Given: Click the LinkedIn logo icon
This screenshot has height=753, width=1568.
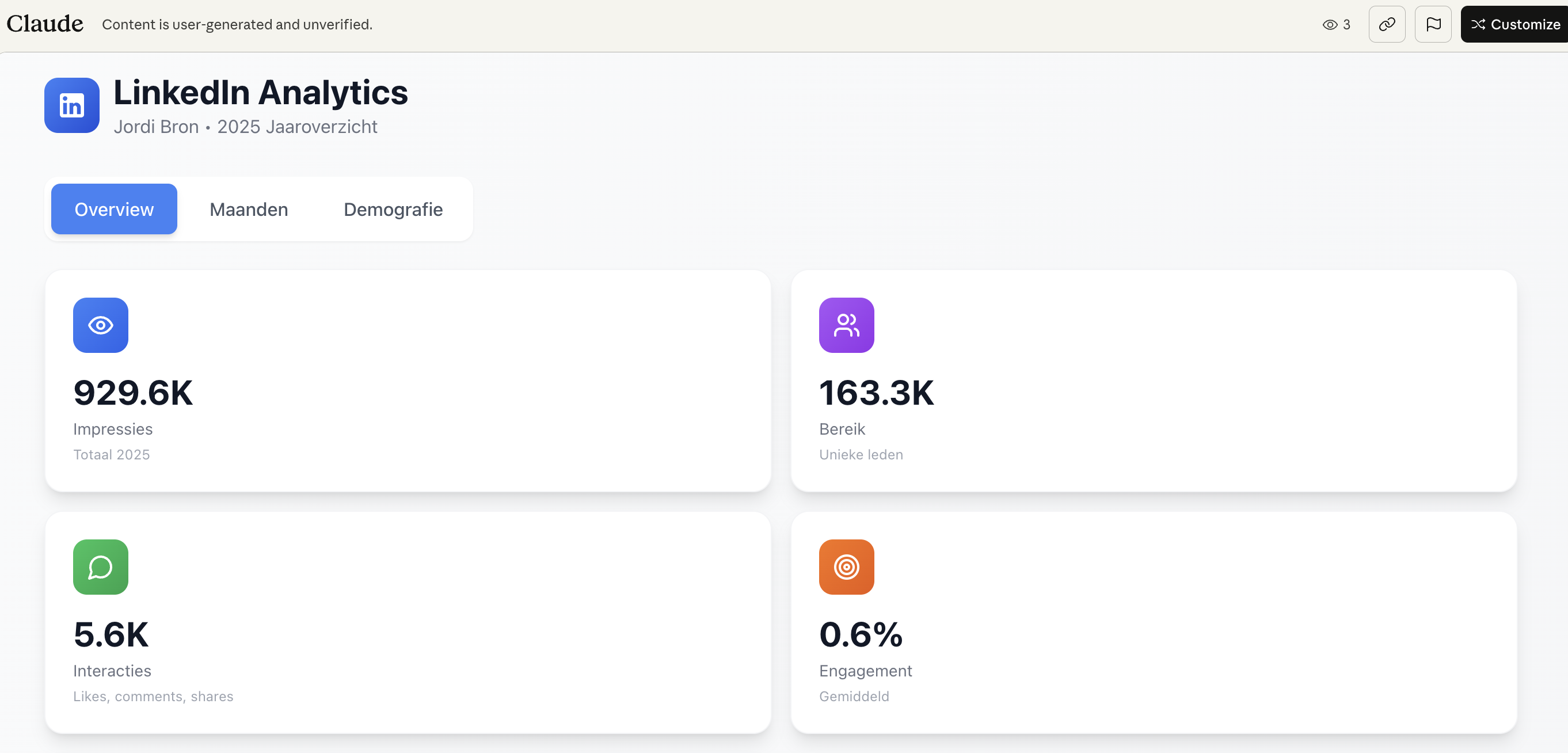Looking at the screenshot, I should pyautogui.click(x=72, y=105).
